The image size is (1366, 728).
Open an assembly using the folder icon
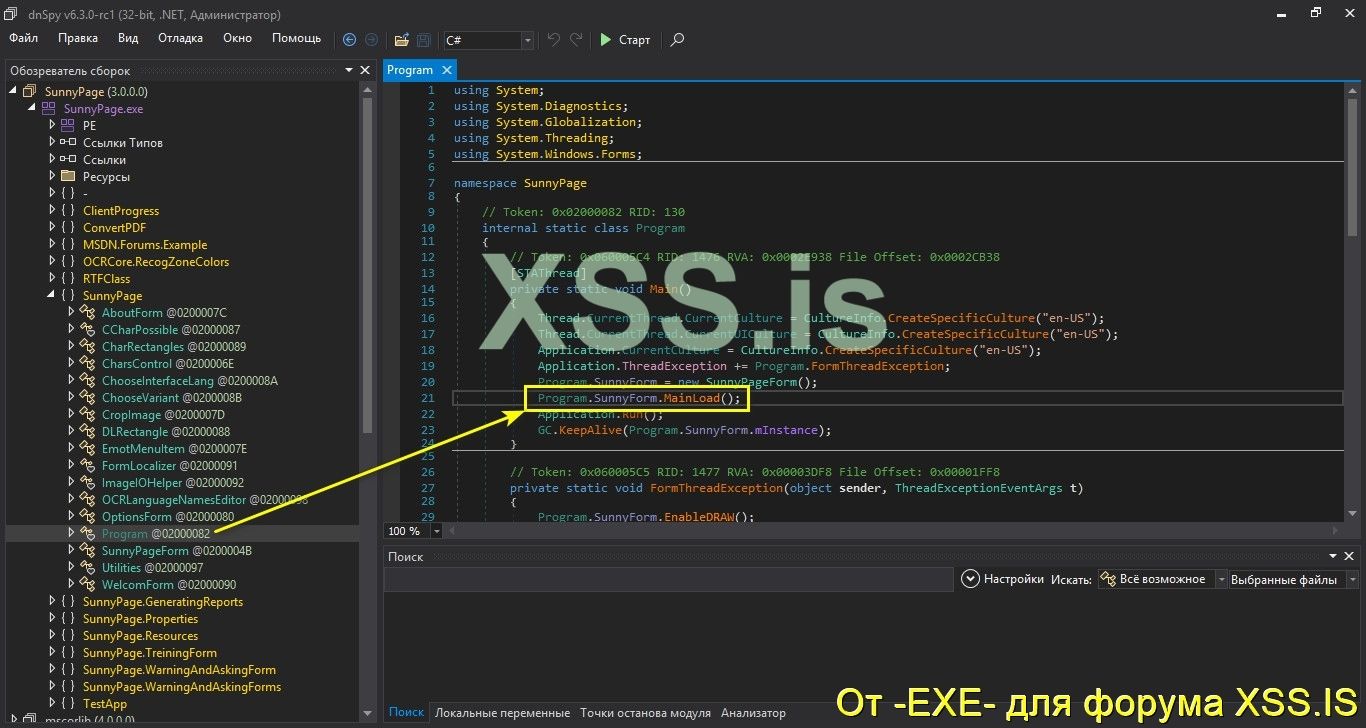click(400, 40)
